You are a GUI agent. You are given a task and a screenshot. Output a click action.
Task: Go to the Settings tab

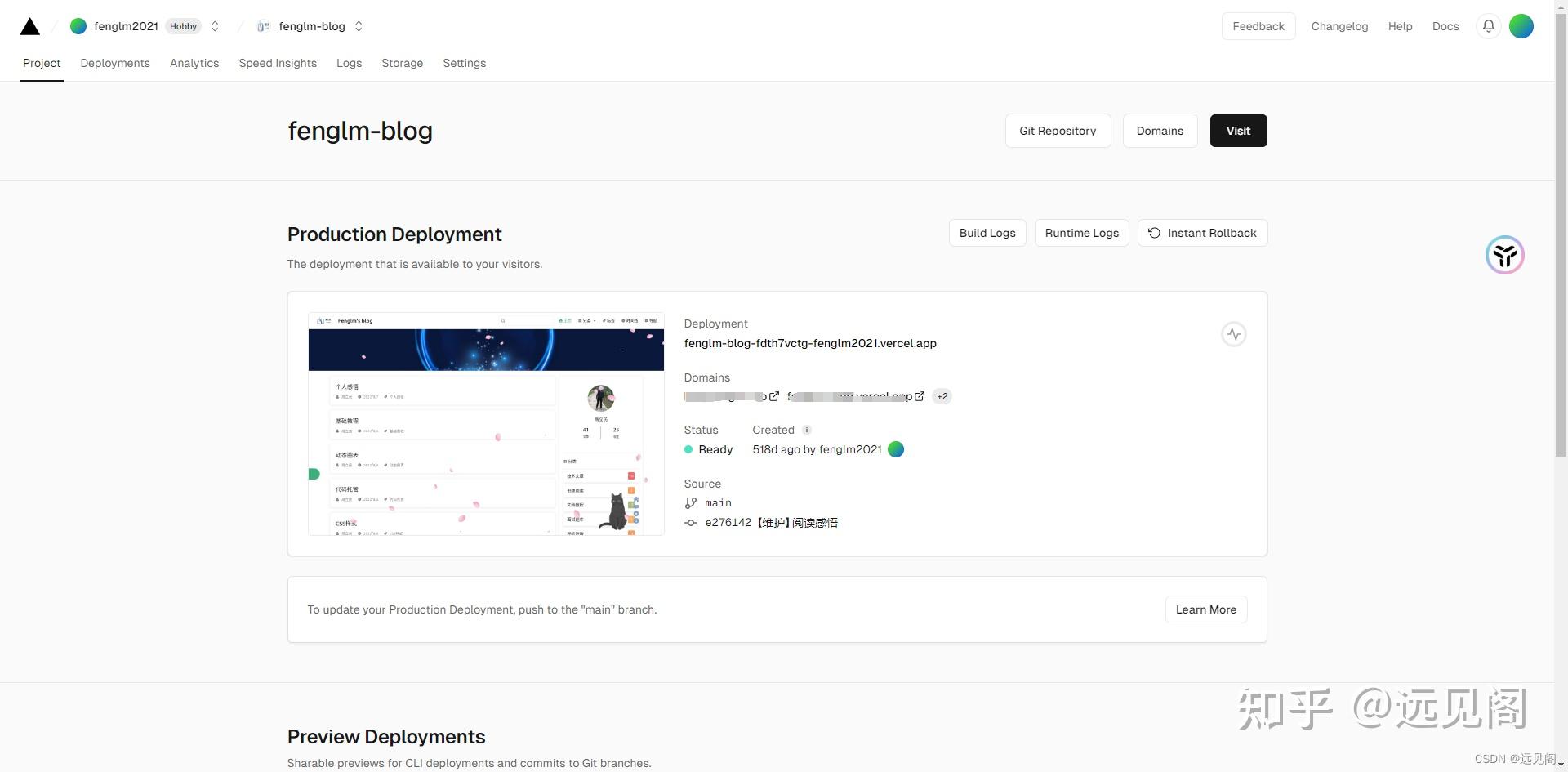point(464,63)
